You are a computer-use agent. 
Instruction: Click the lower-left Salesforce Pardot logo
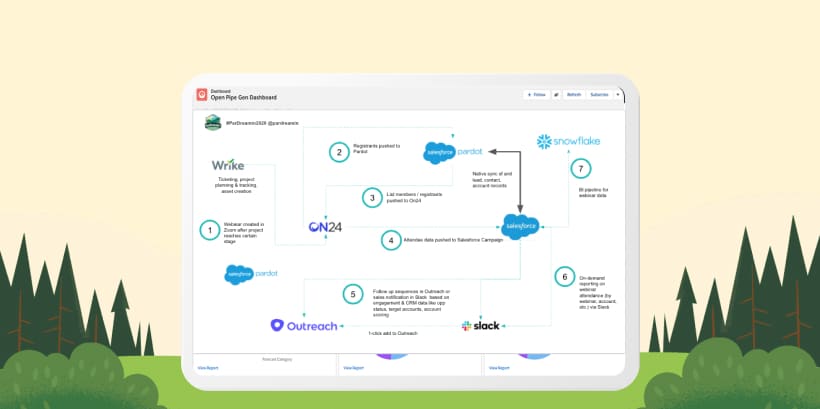[x=251, y=272]
